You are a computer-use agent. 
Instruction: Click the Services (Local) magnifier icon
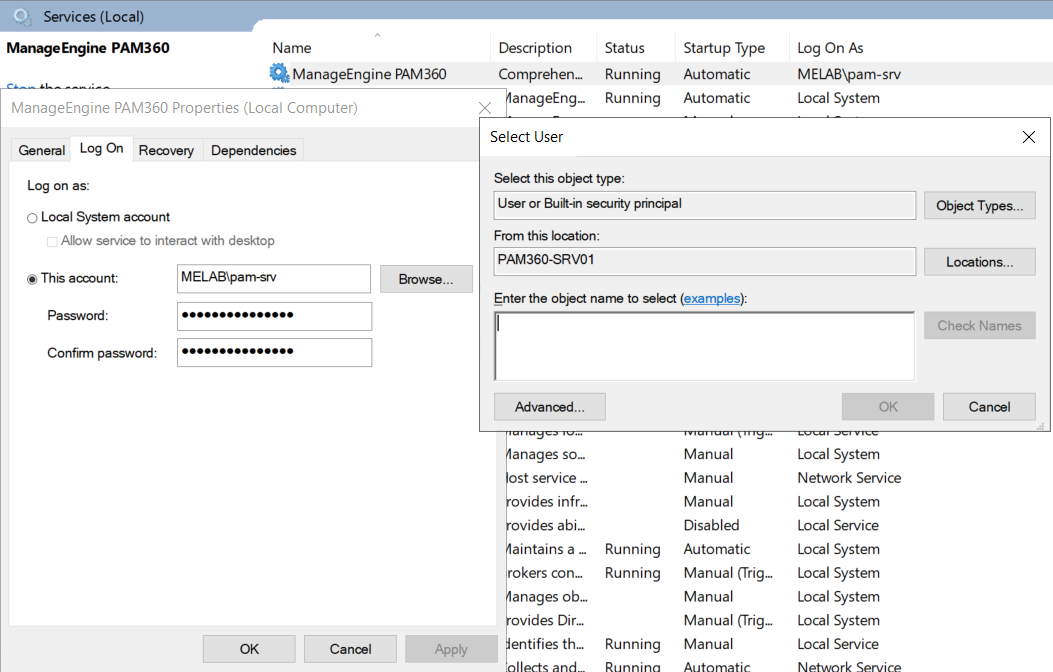[x=22, y=16]
